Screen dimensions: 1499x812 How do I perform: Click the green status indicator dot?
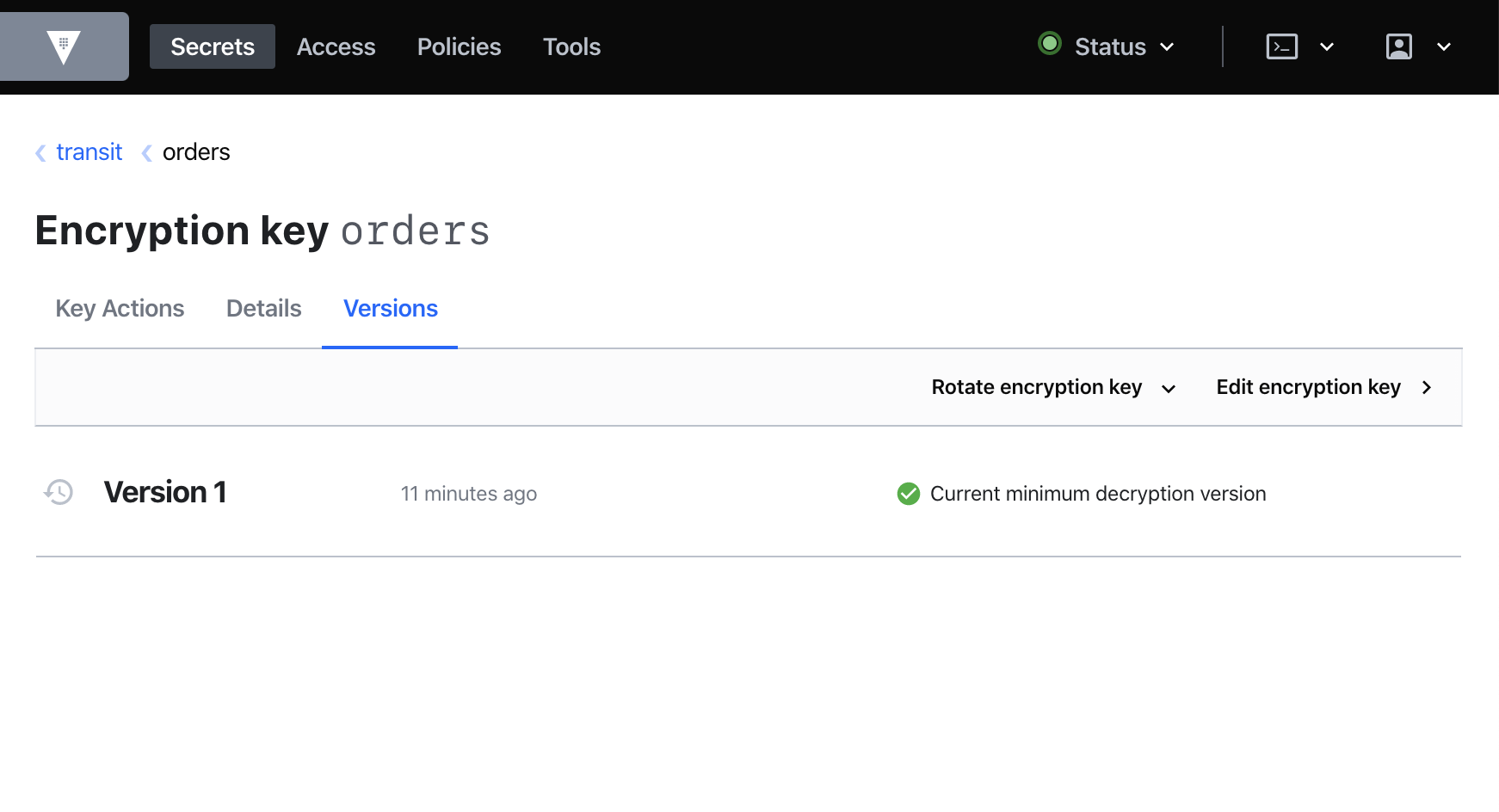pos(1050,44)
